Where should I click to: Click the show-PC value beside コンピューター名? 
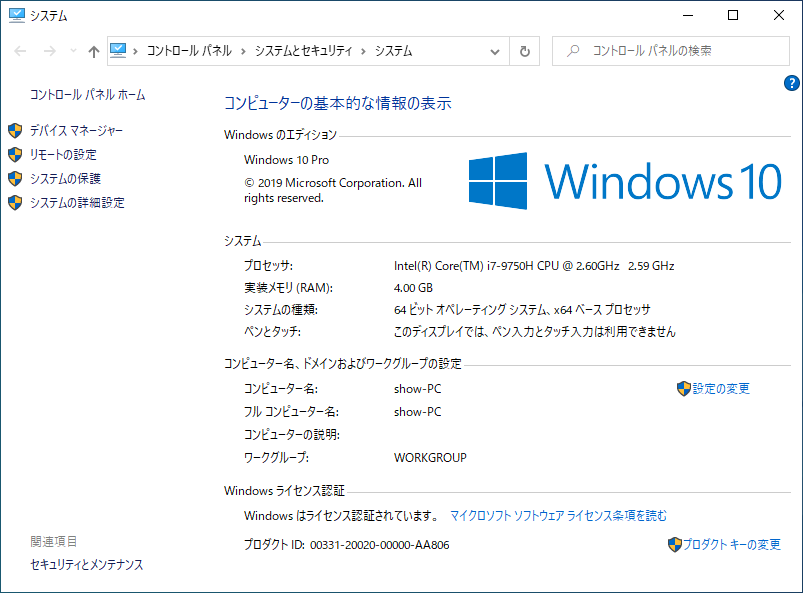tap(417, 389)
